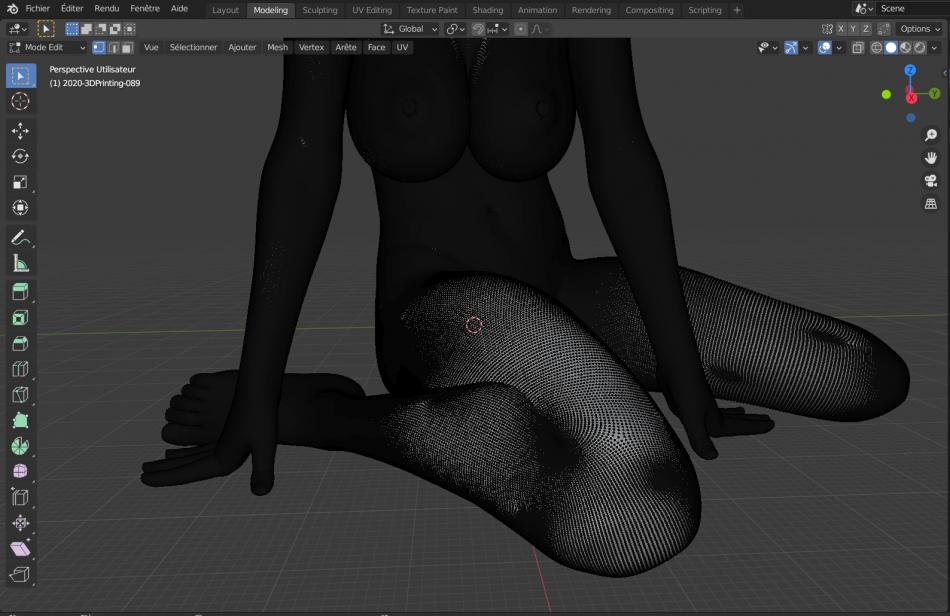Select the Move tool in the toolbar

tap(20, 131)
